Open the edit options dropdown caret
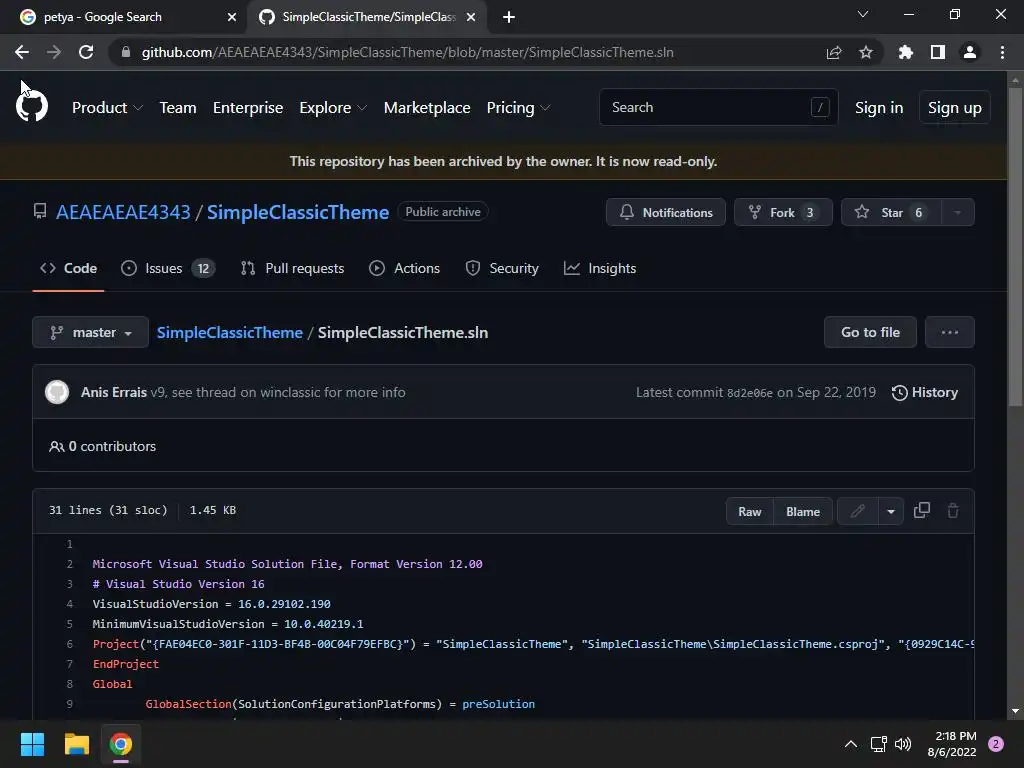1024x768 pixels. tap(891, 511)
